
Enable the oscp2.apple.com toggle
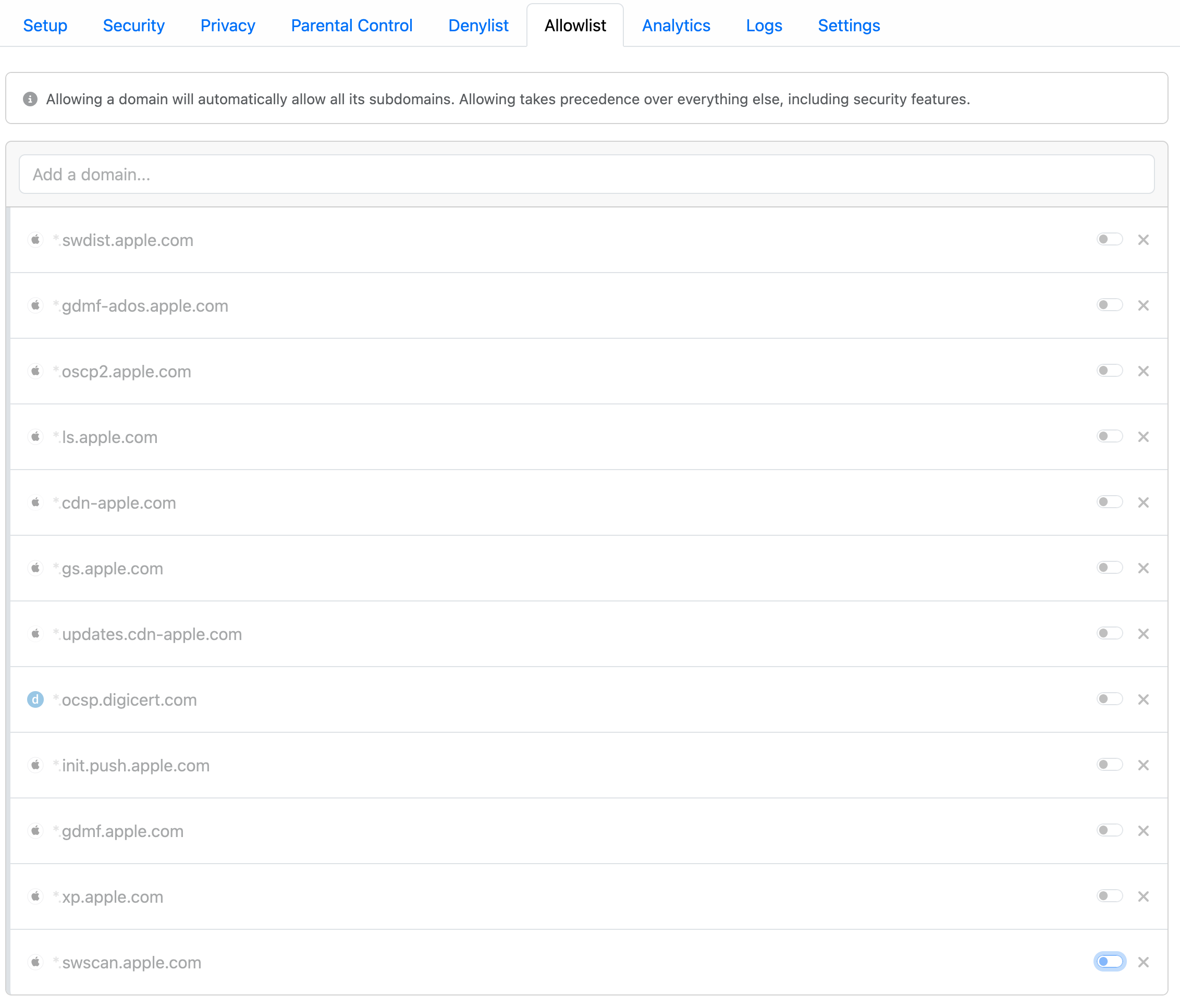[x=1110, y=371]
